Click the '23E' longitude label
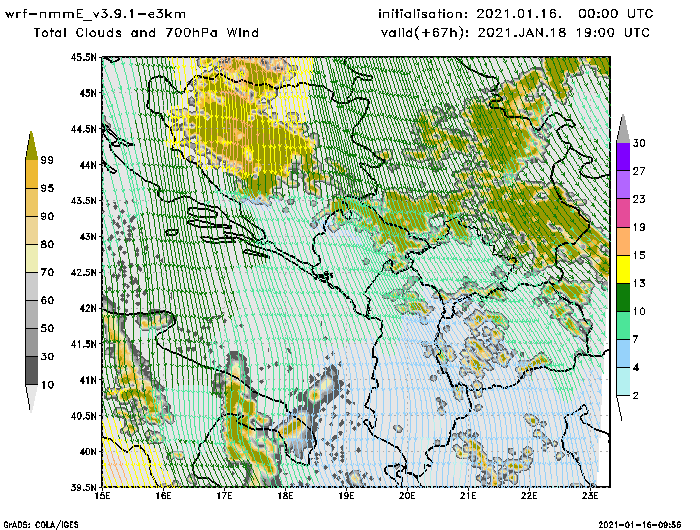 (590, 496)
